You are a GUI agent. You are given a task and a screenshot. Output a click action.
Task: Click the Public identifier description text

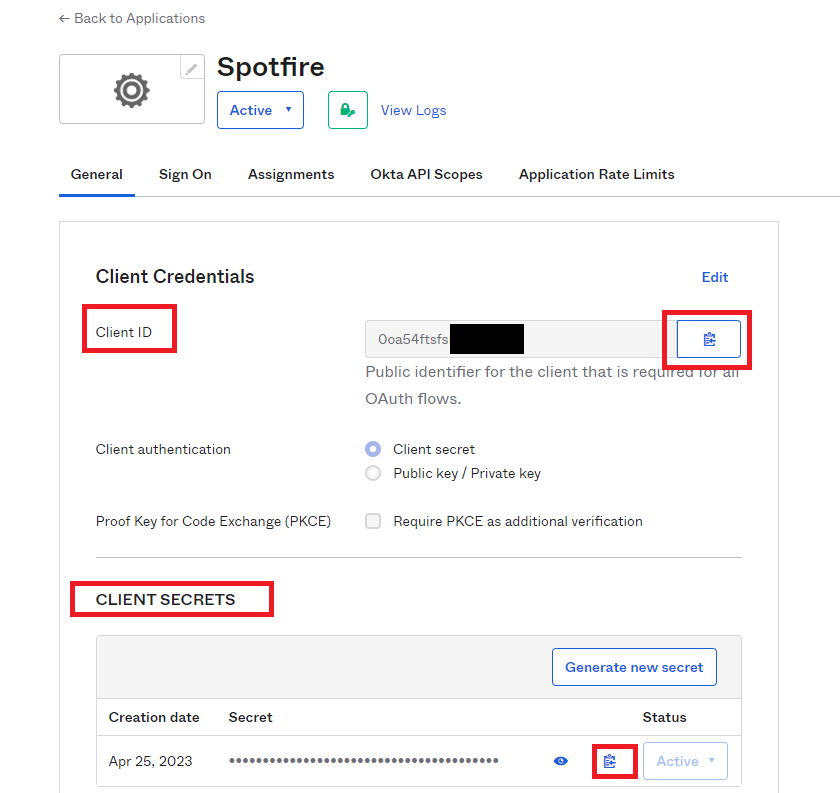tap(552, 385)
